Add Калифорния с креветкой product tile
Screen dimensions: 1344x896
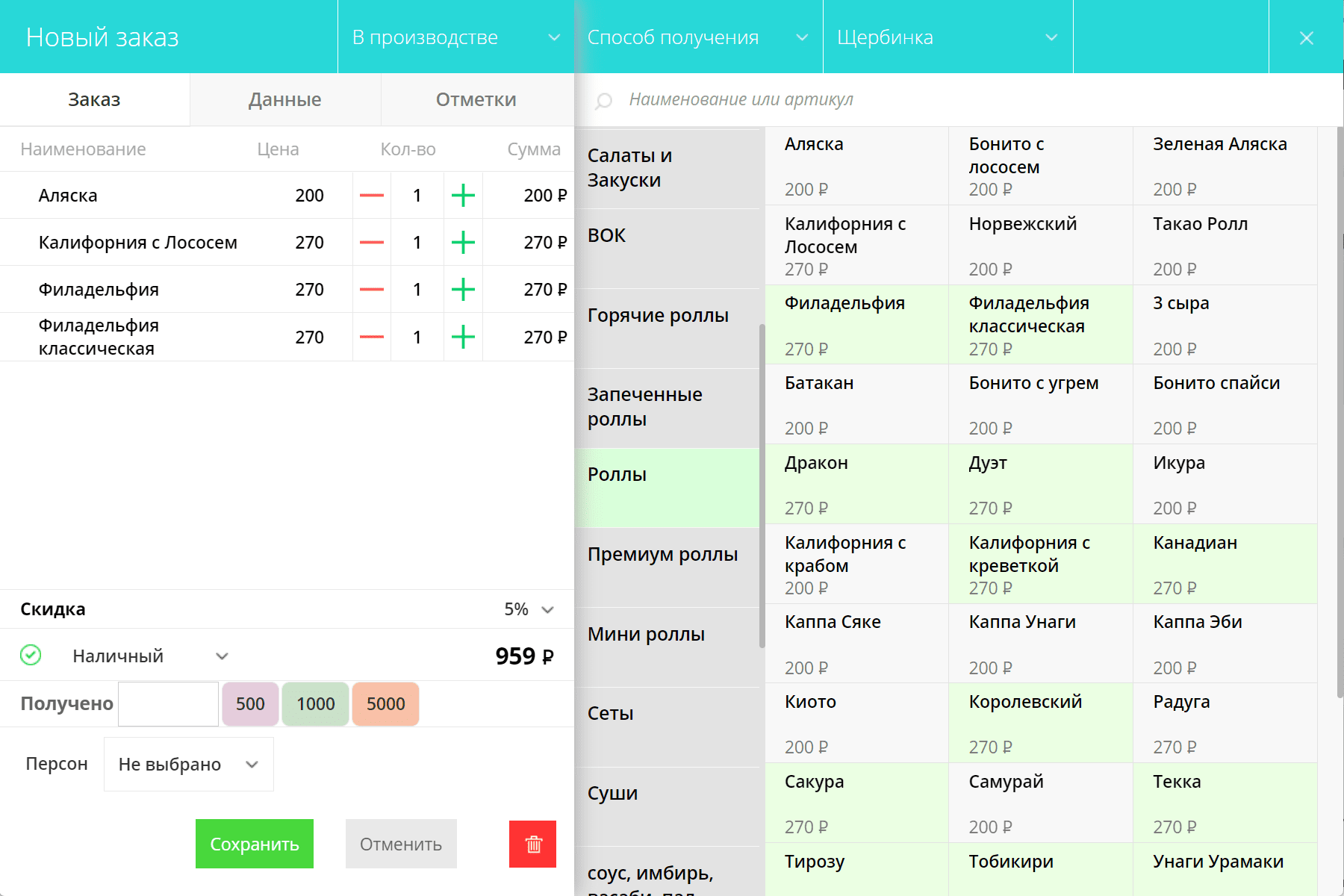(1041, 564)
